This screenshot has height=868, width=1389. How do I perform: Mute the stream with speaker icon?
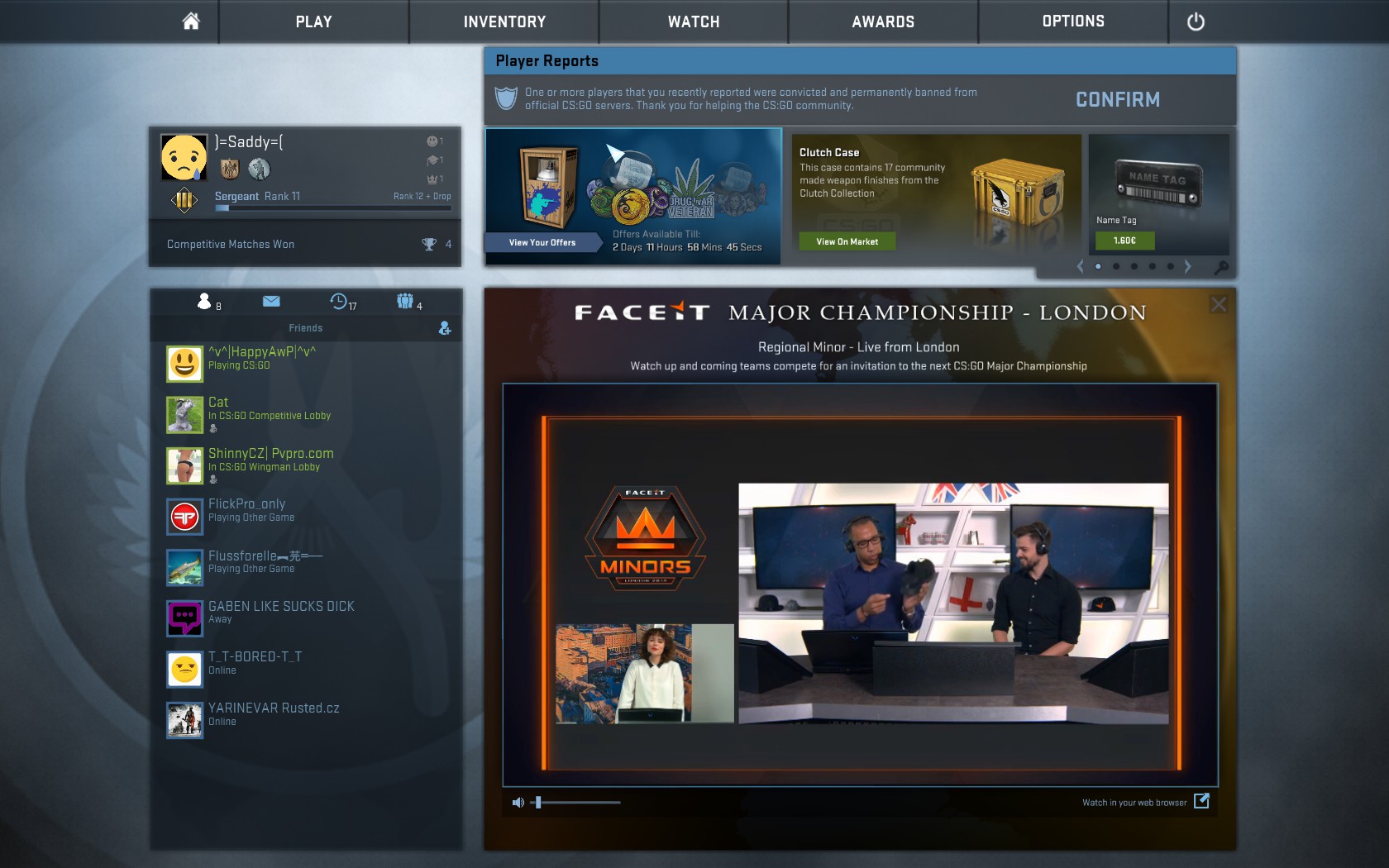tap(518, 802)
